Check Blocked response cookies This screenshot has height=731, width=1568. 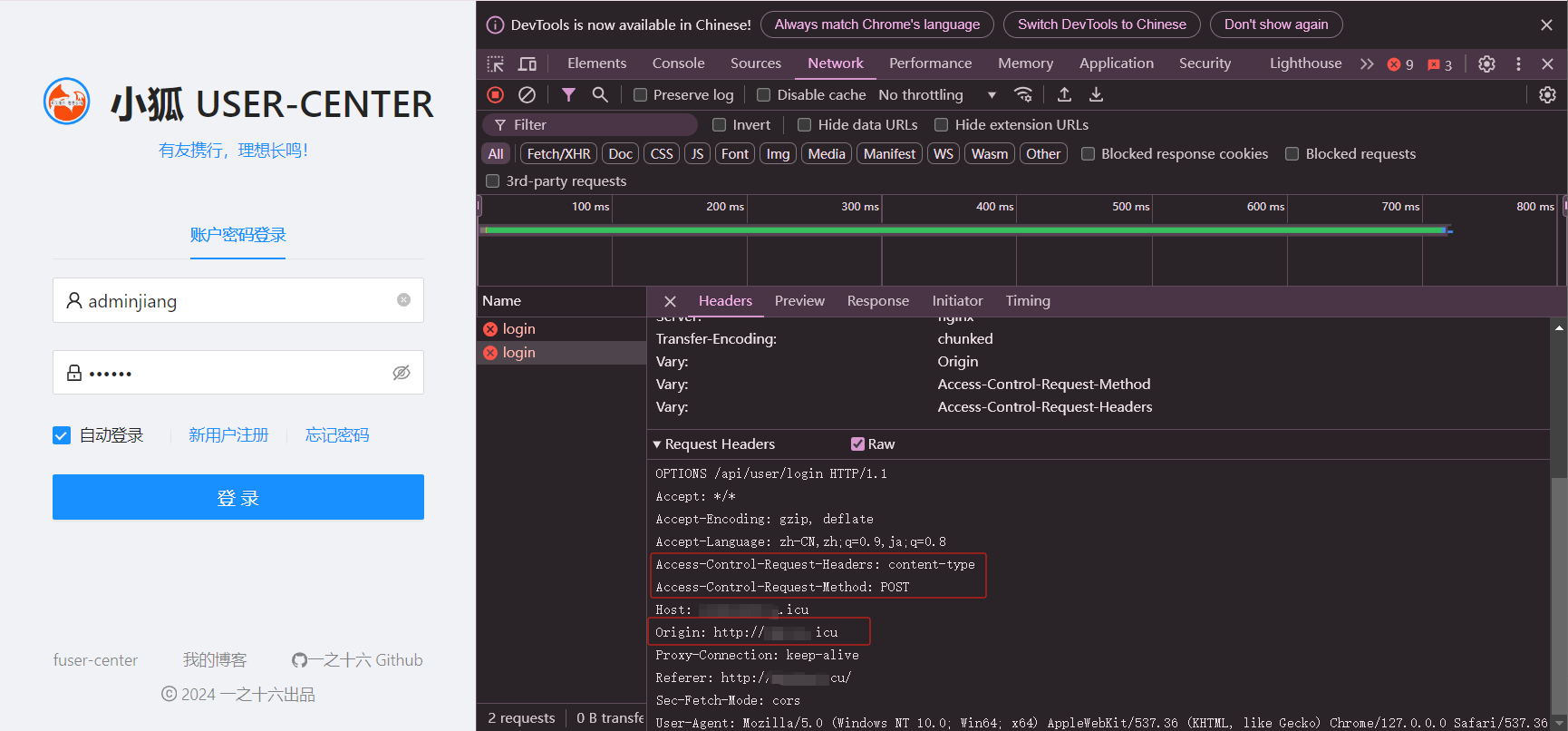point(1088,153)
